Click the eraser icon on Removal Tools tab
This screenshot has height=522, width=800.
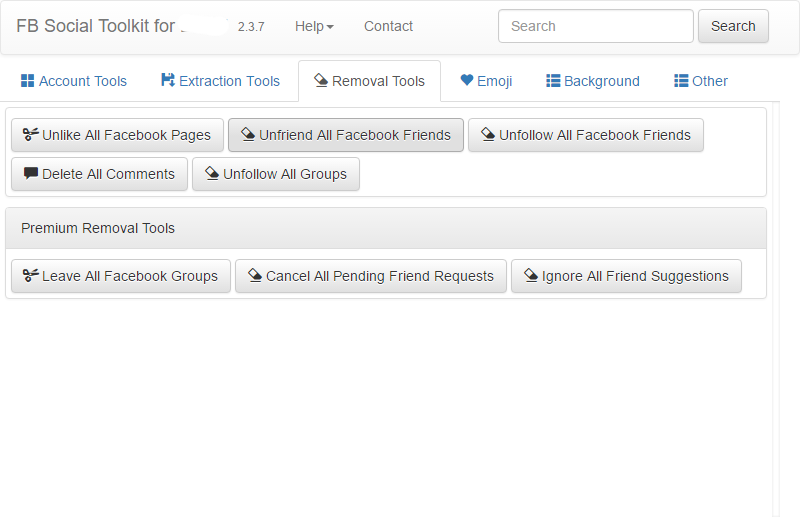(x=321, y=80)
